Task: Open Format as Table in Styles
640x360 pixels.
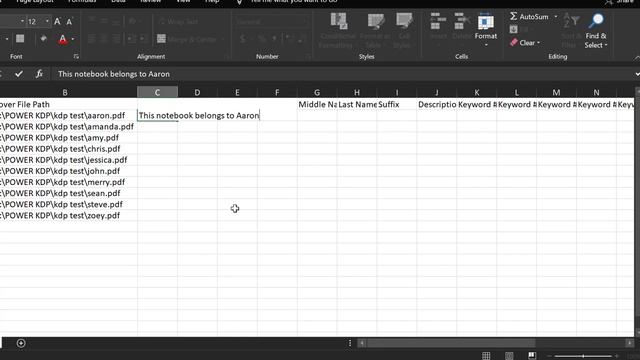Action: click(x=375, y=31)
